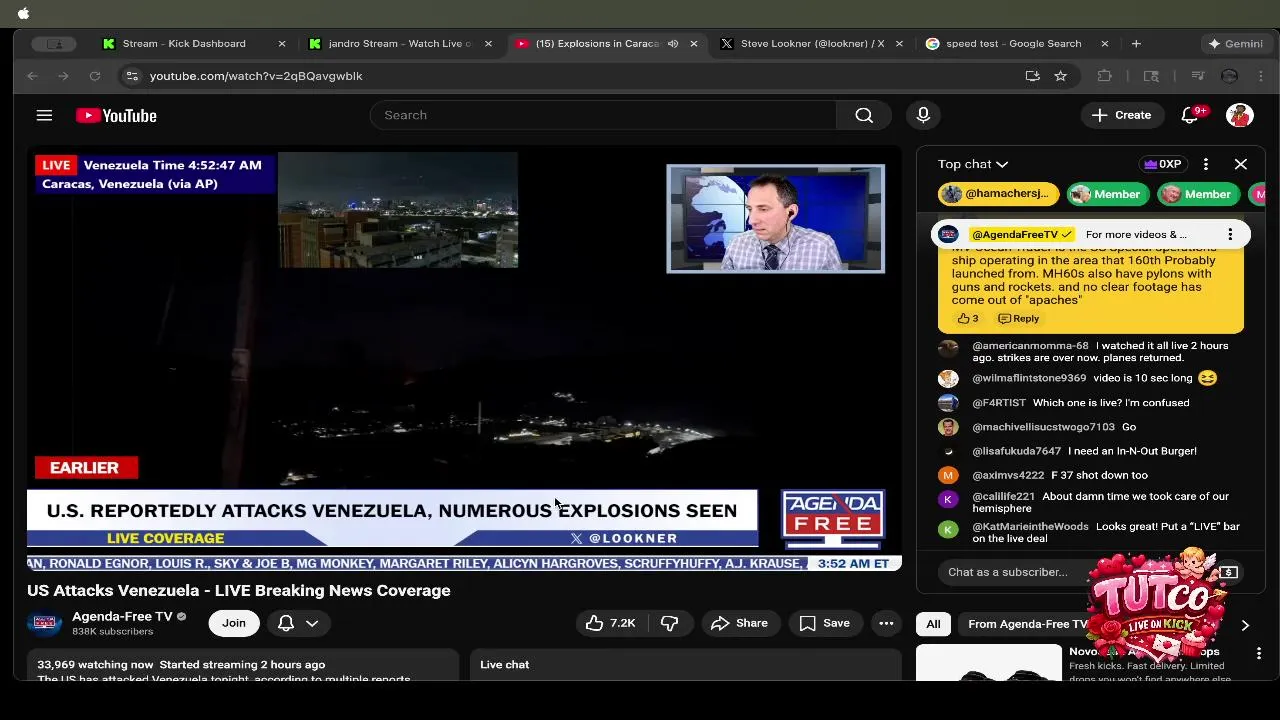Open sponsored ad three-dot menu

(1259, 653)
